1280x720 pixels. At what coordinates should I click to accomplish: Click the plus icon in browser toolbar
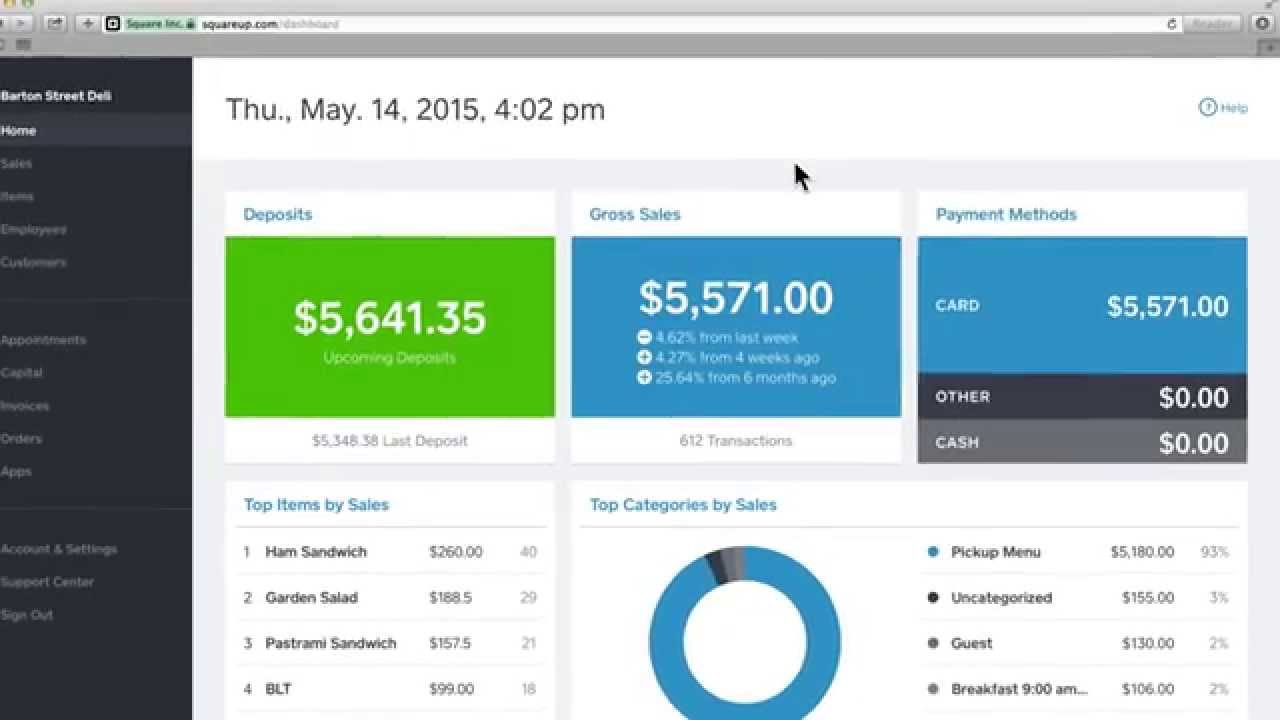click(x=88, y=24)
